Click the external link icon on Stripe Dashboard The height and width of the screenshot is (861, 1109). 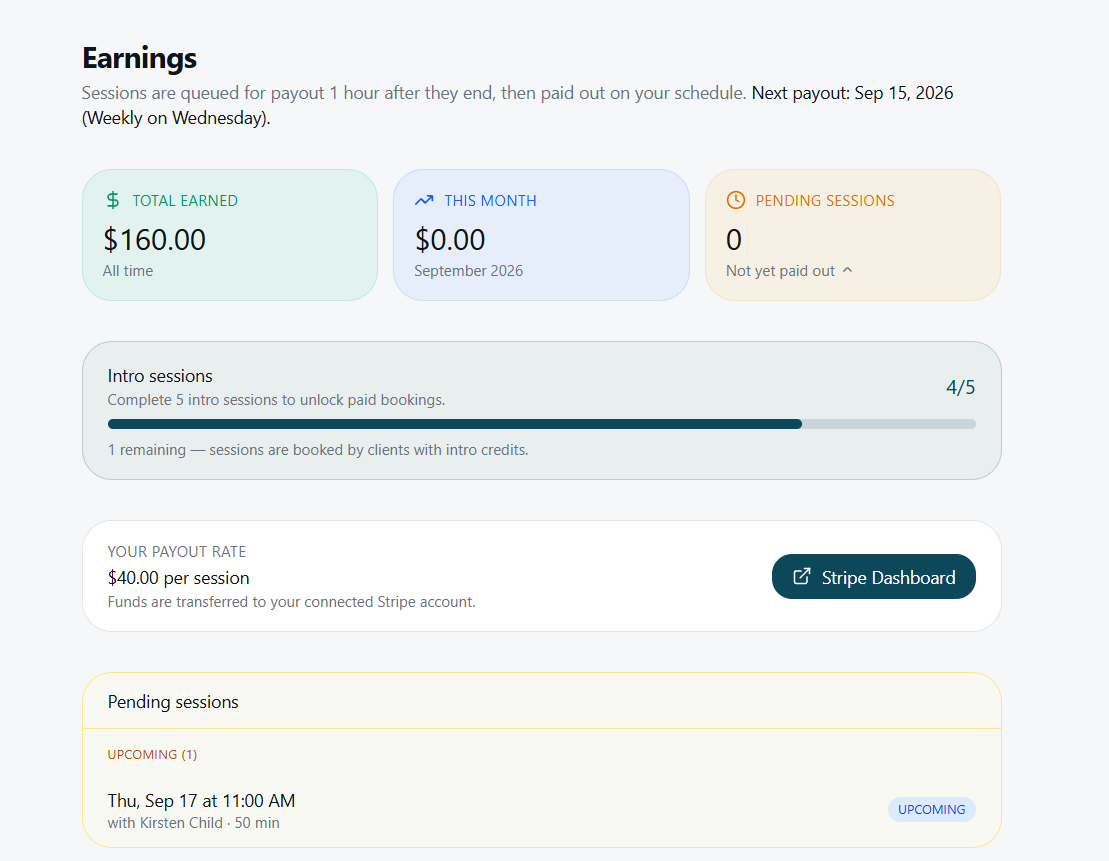(801, 577)
